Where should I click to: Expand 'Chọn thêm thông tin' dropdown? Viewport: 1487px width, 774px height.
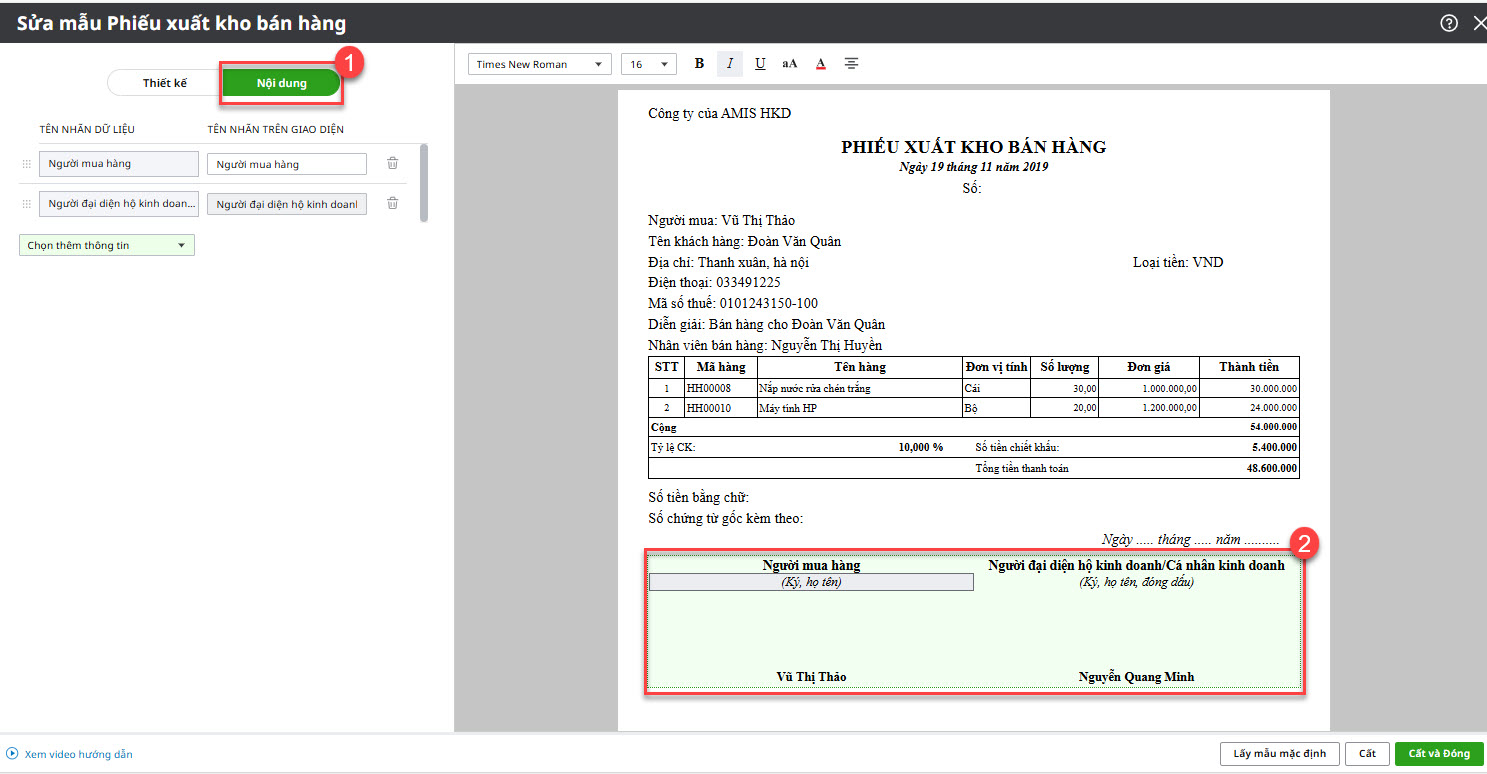107,245
